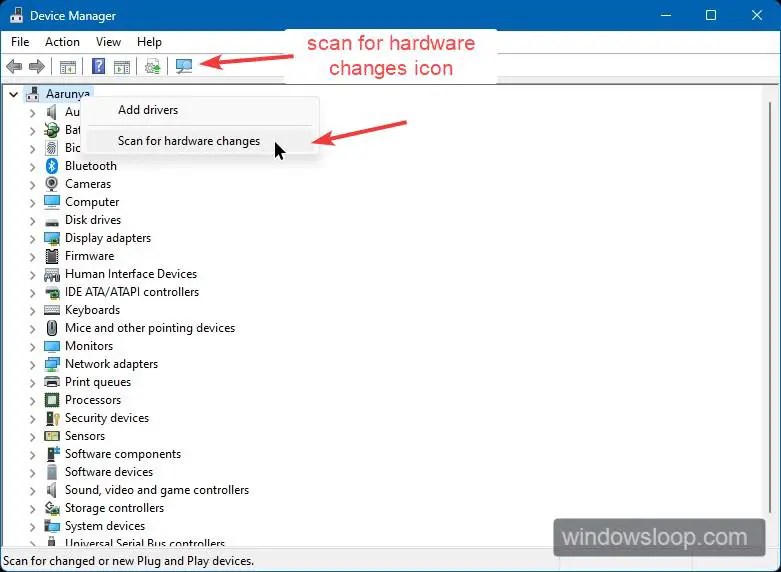
Task: Select Mice and other pointing devices label
Action: click(150, 328)
